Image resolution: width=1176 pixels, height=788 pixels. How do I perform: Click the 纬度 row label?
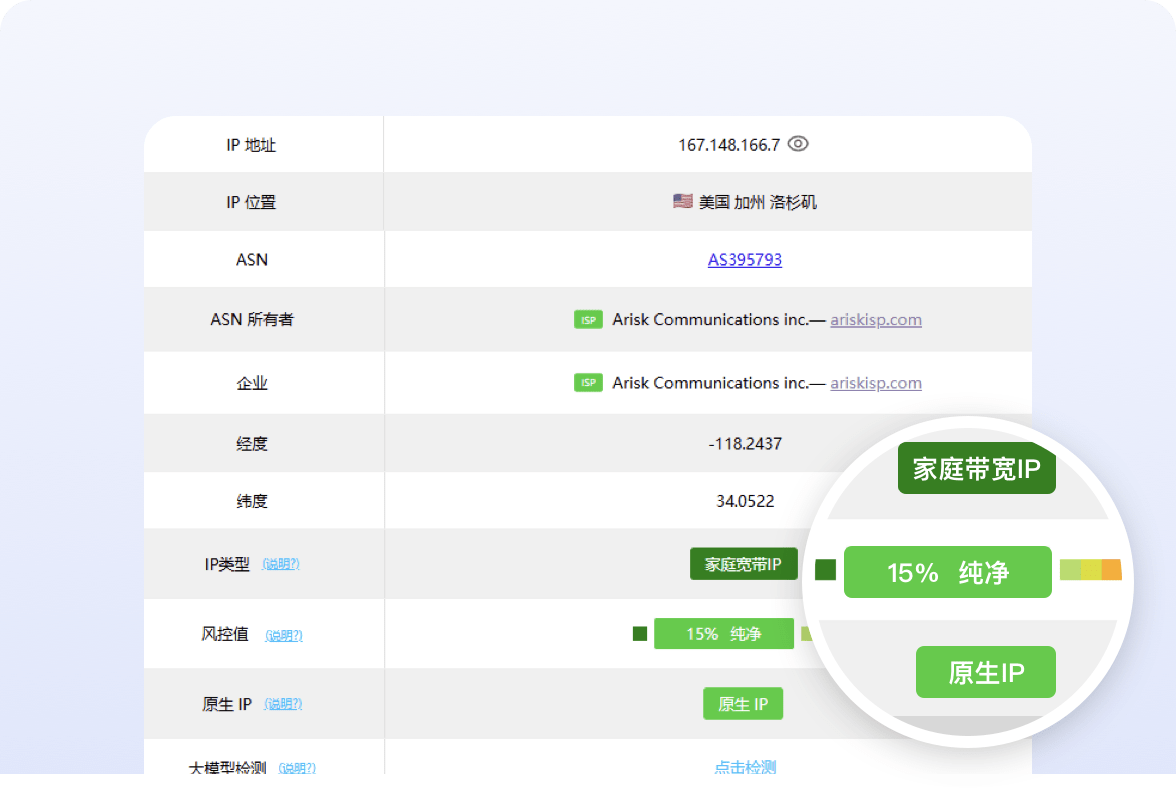pyautogui.click(x=251, y=501)
